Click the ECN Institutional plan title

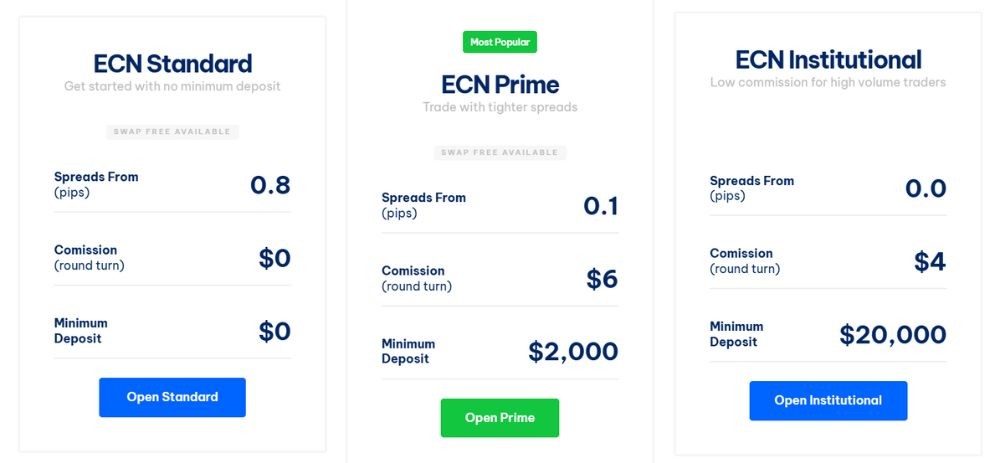[x=828, y=60]
